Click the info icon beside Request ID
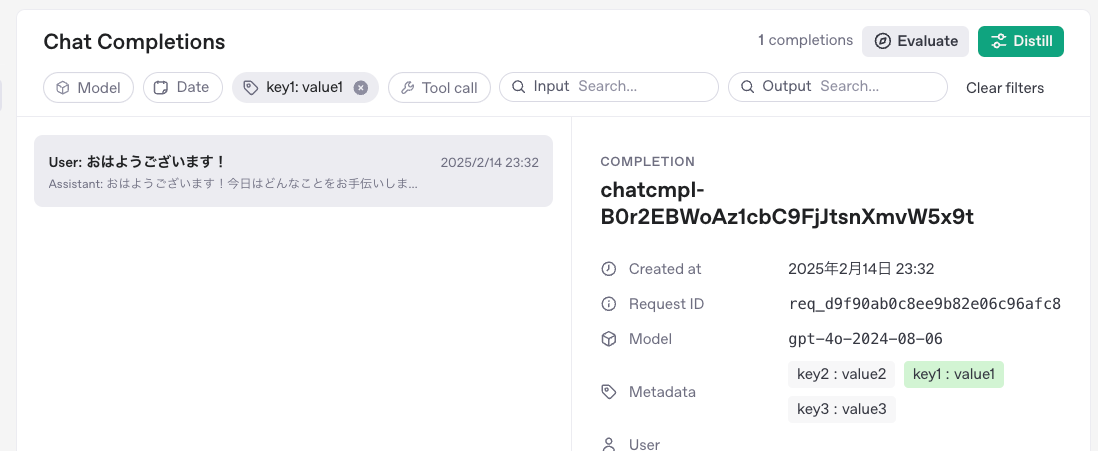Viewport: 1098px width, 451px height. pyautogui.click(x=609, y=304)
